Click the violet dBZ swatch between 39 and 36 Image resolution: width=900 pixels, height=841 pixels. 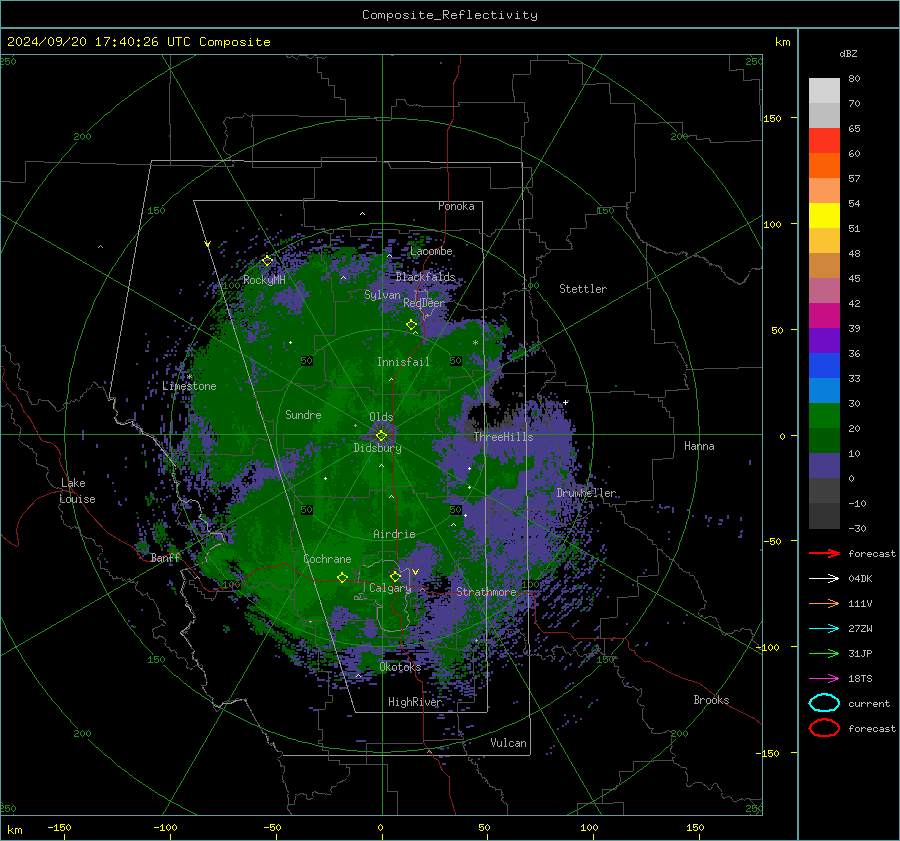click(824, 341)
